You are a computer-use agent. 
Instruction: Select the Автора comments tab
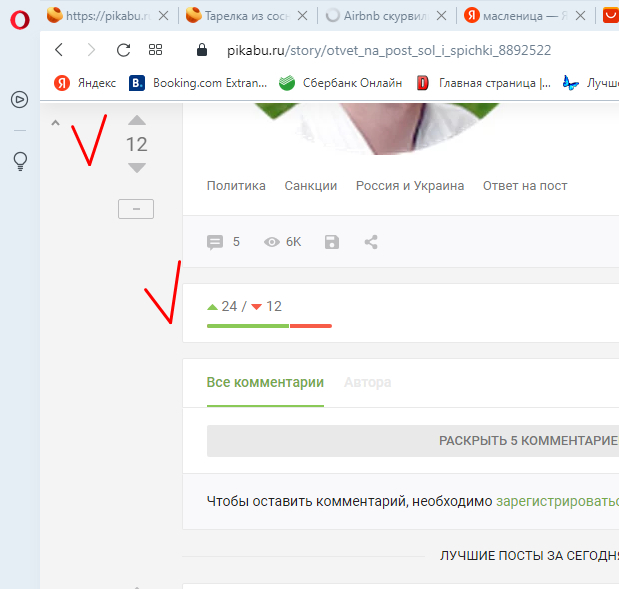368,382
